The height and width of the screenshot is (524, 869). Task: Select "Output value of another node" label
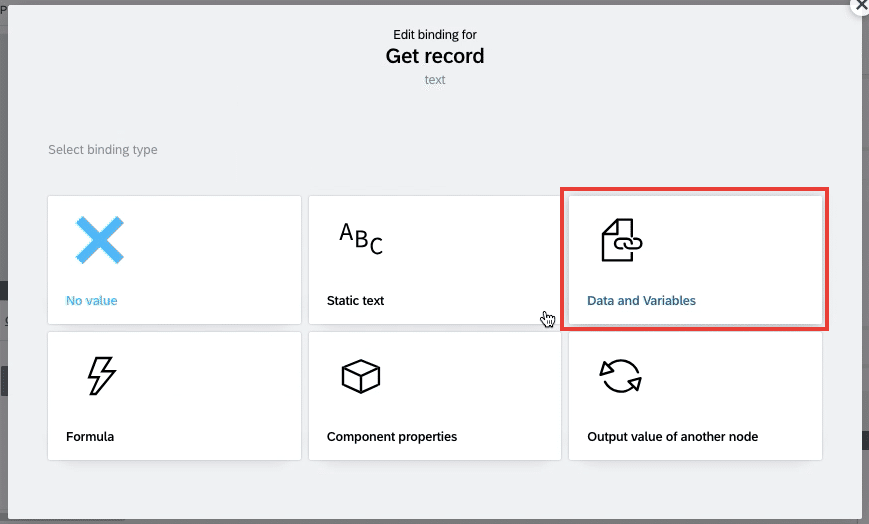[x=672, y=436]
